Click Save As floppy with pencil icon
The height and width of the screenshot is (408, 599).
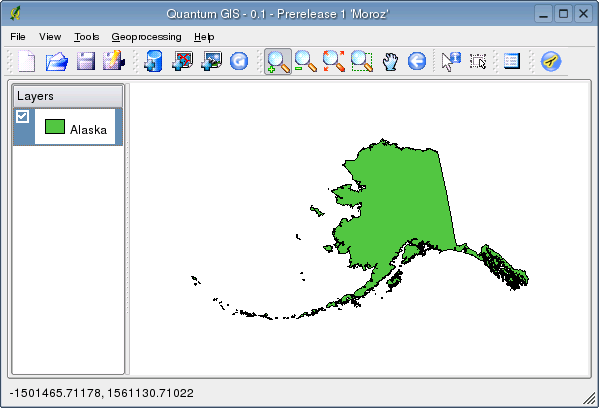(x=114, y=61)
